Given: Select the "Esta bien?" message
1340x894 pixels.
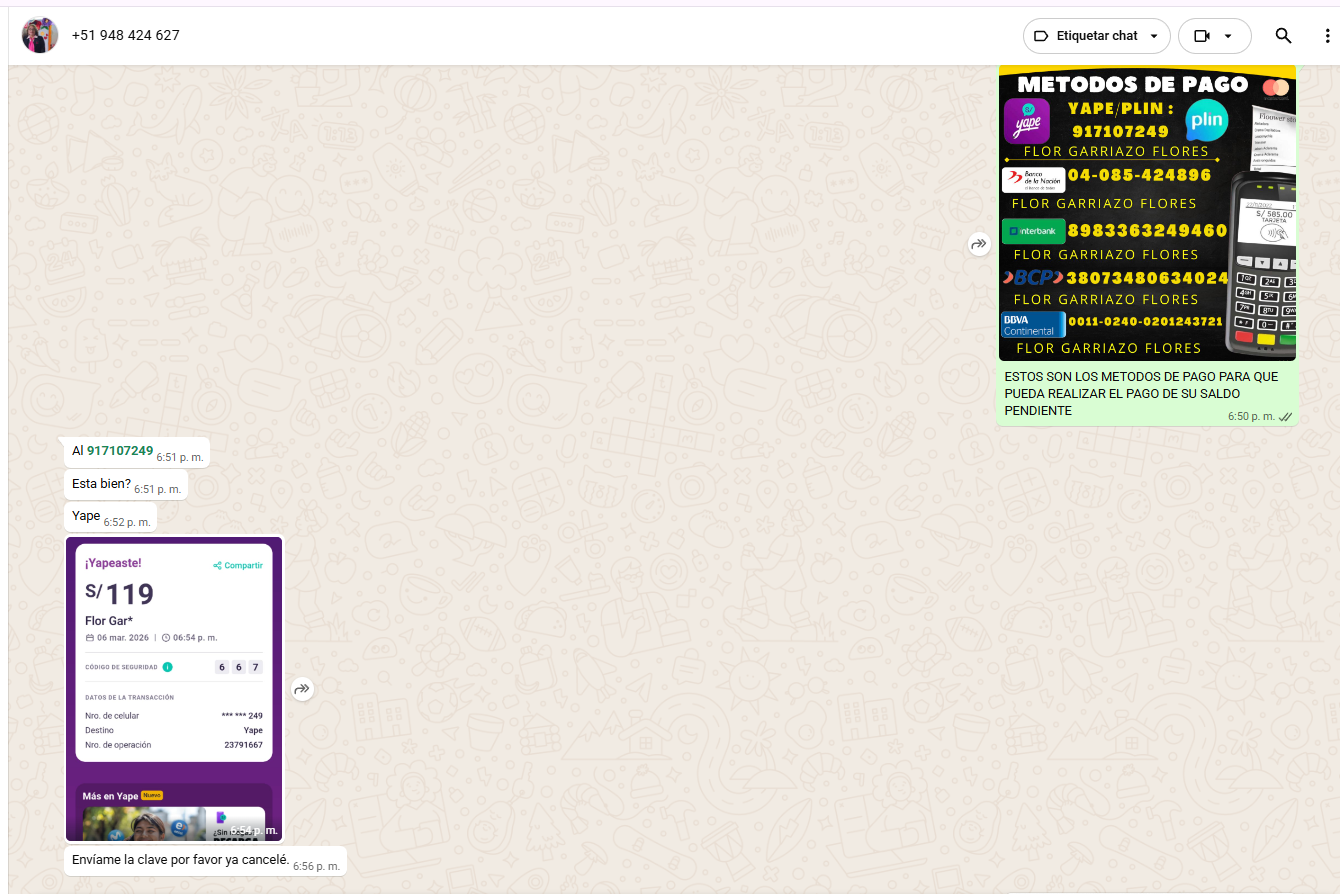Looking at the screenshot, I should pyautogui.click(x=101, y=484).
